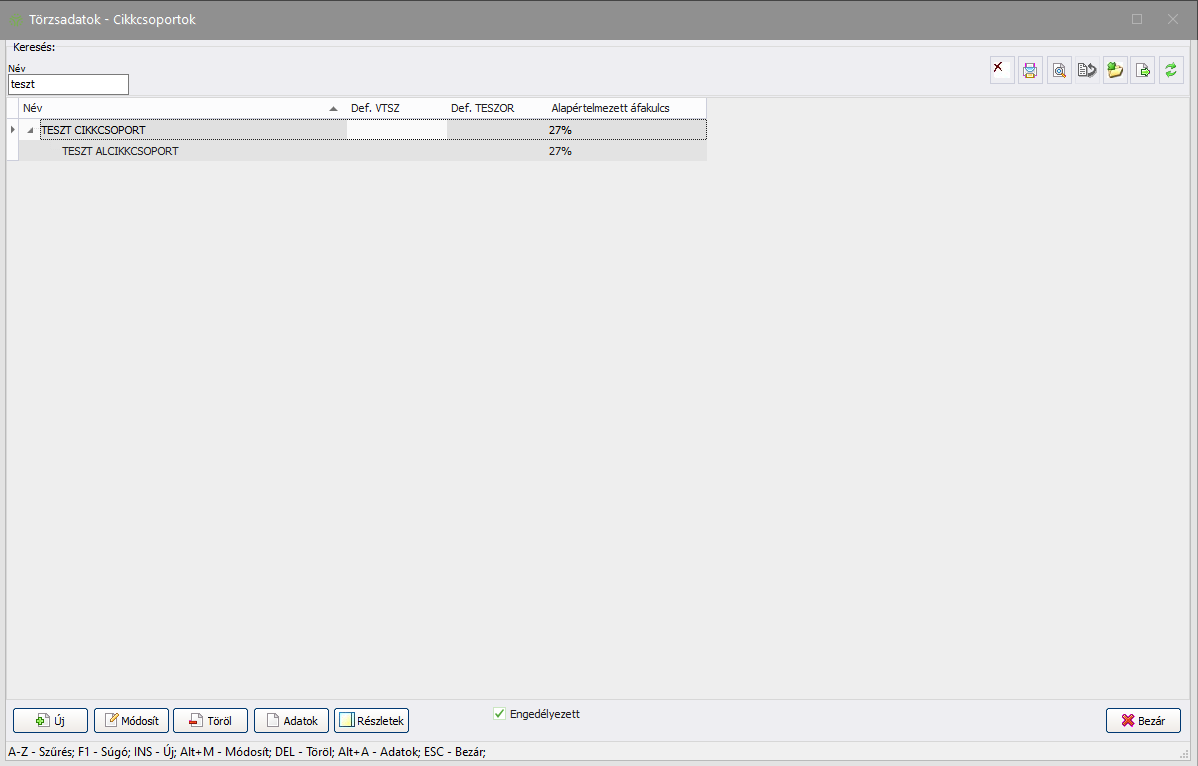Viewport: 1198px width, 766px height.
Task: Click the Alapértelmezett áfakulcs column header
Action: [x=610, y=108]
